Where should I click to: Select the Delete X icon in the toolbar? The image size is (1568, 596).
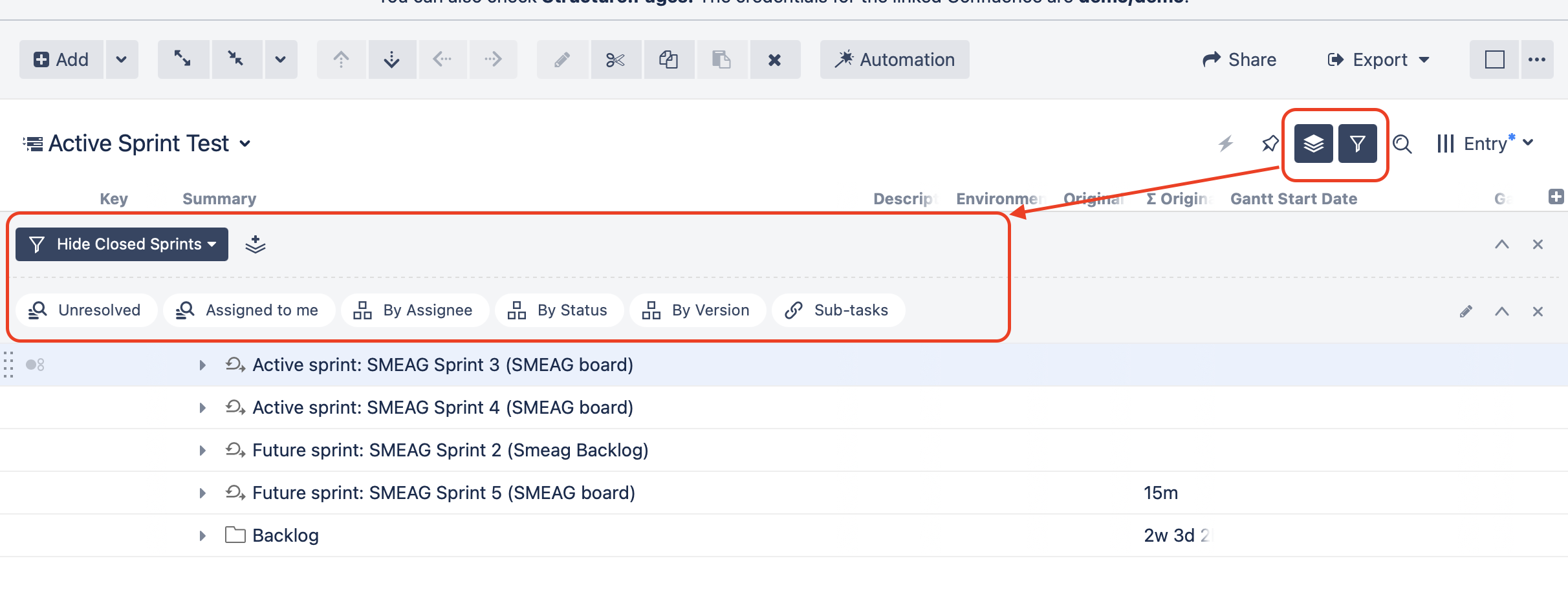(775, 59)
